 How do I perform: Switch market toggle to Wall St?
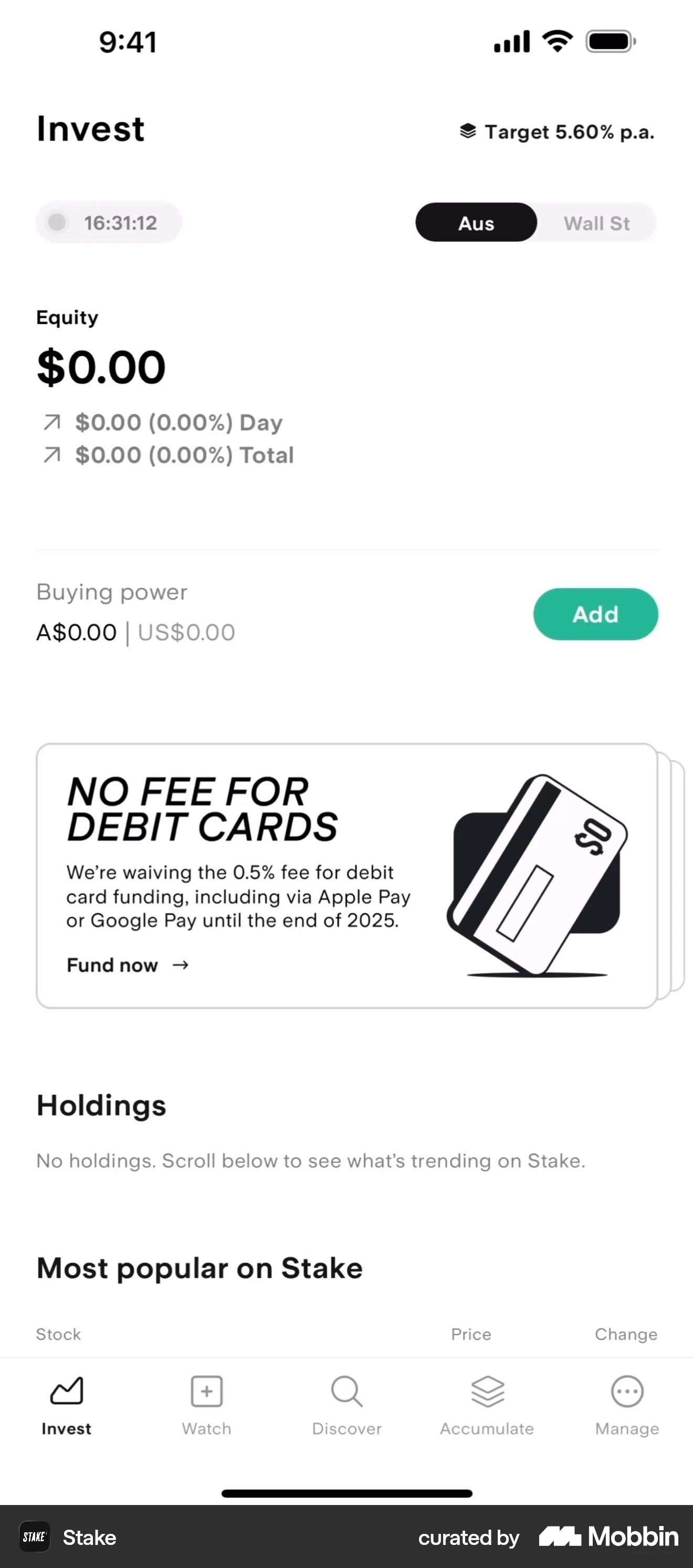click(596, 223)
